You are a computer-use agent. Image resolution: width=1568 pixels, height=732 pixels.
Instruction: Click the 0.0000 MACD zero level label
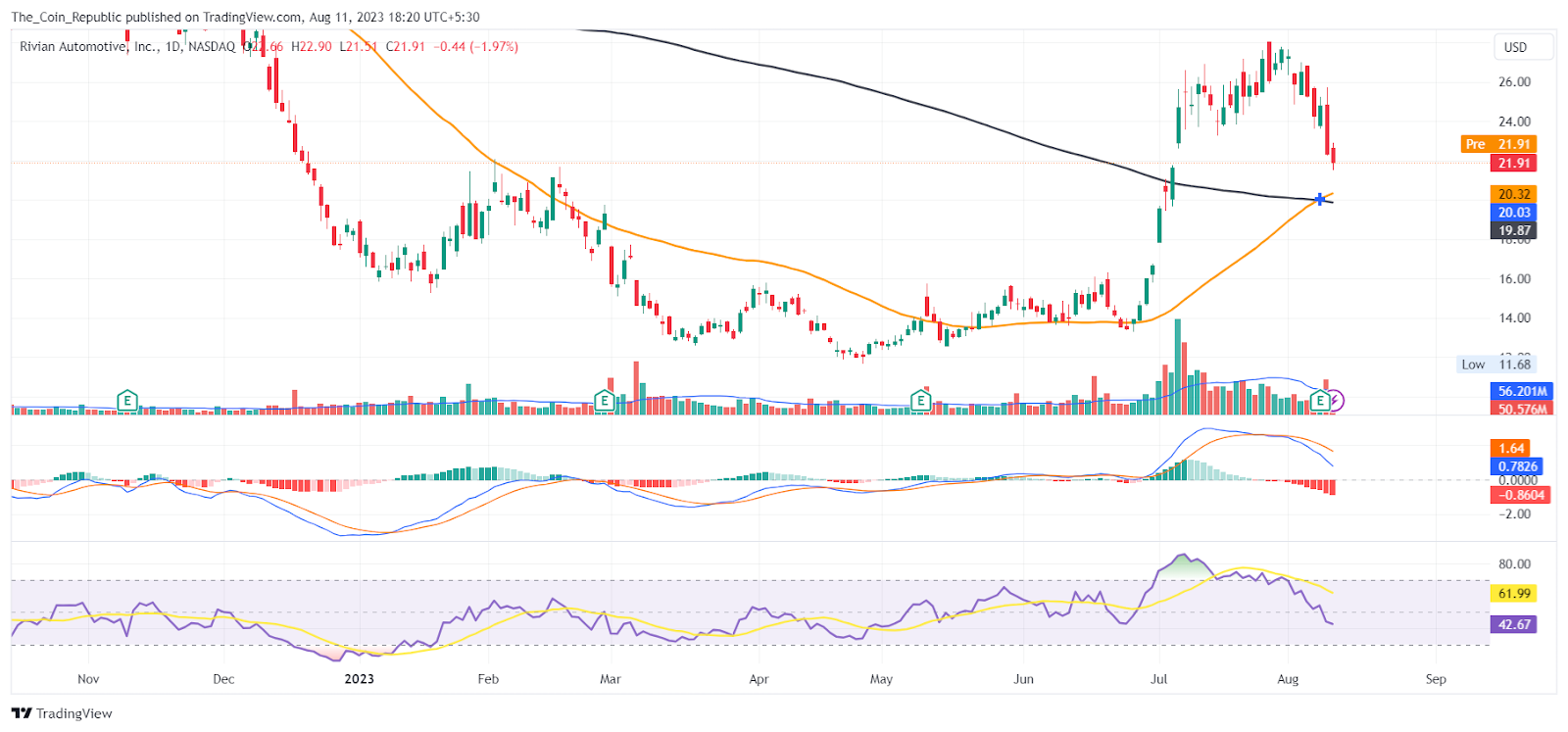pyautogui.click(x=1518, y=480)
